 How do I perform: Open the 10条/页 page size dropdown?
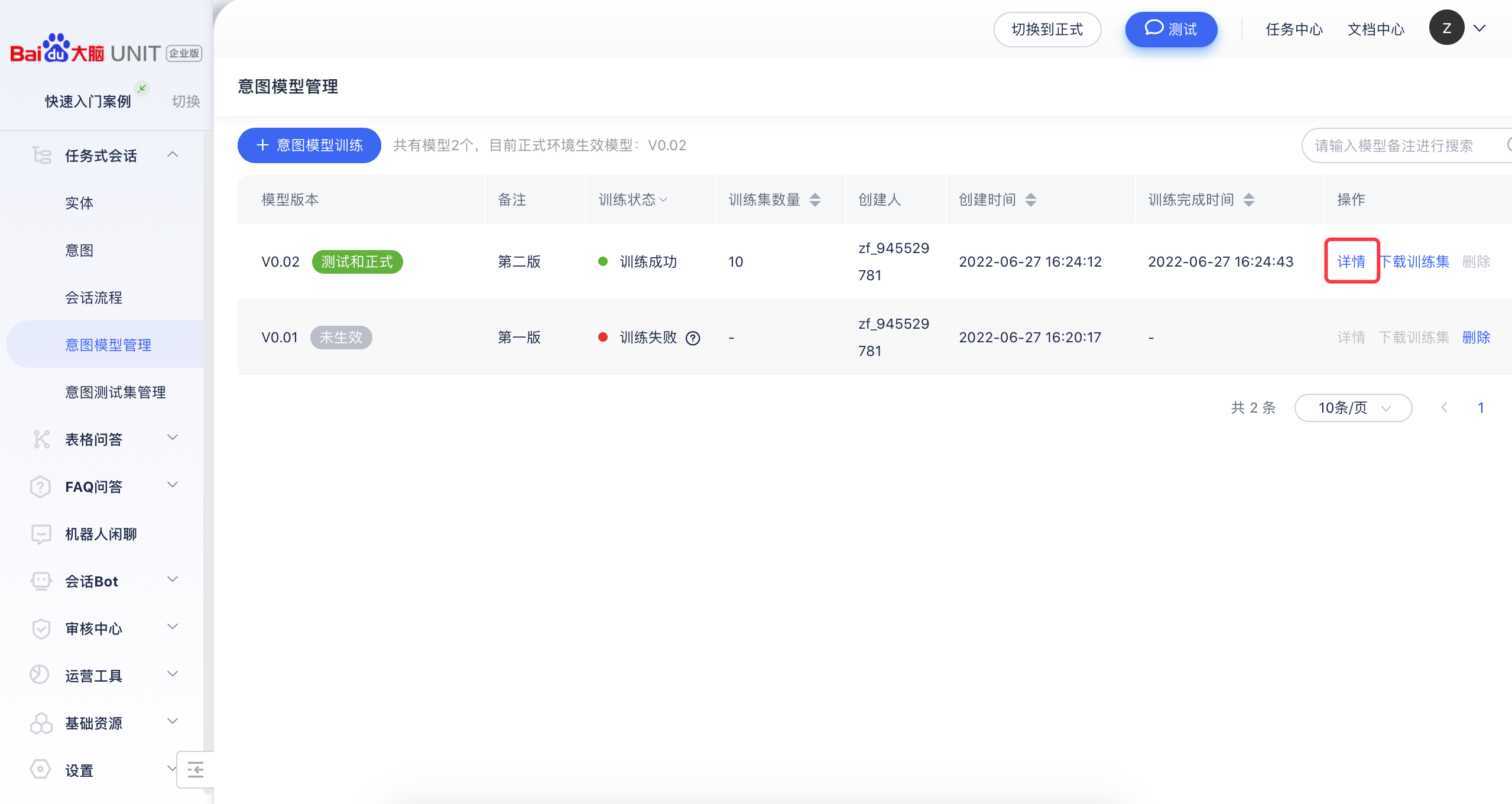click(x=1353, y=408)
